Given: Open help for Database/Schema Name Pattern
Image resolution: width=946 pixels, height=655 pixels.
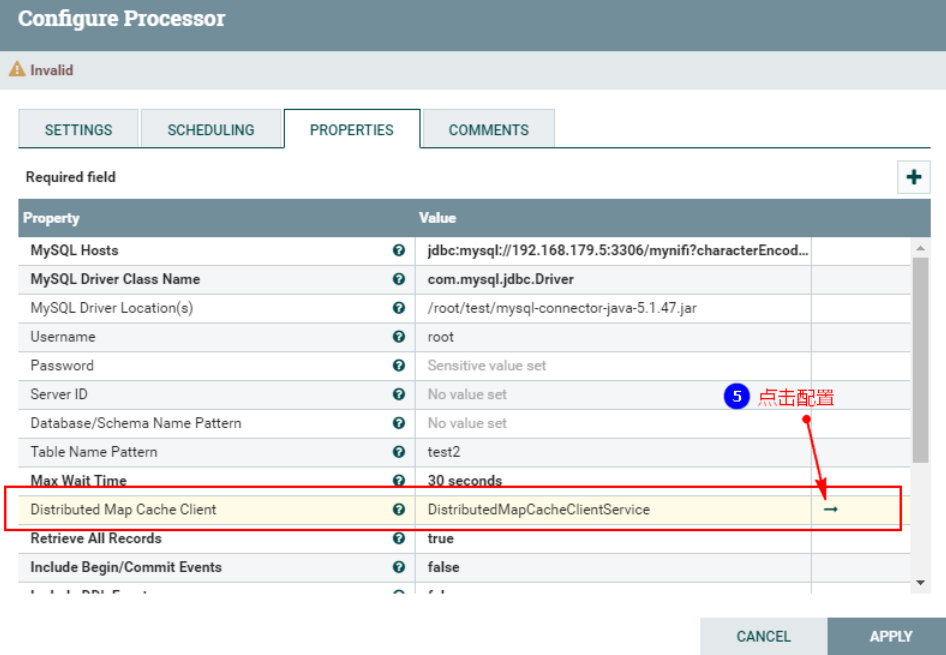Looking at the screenshot, I should coord(398,423).
